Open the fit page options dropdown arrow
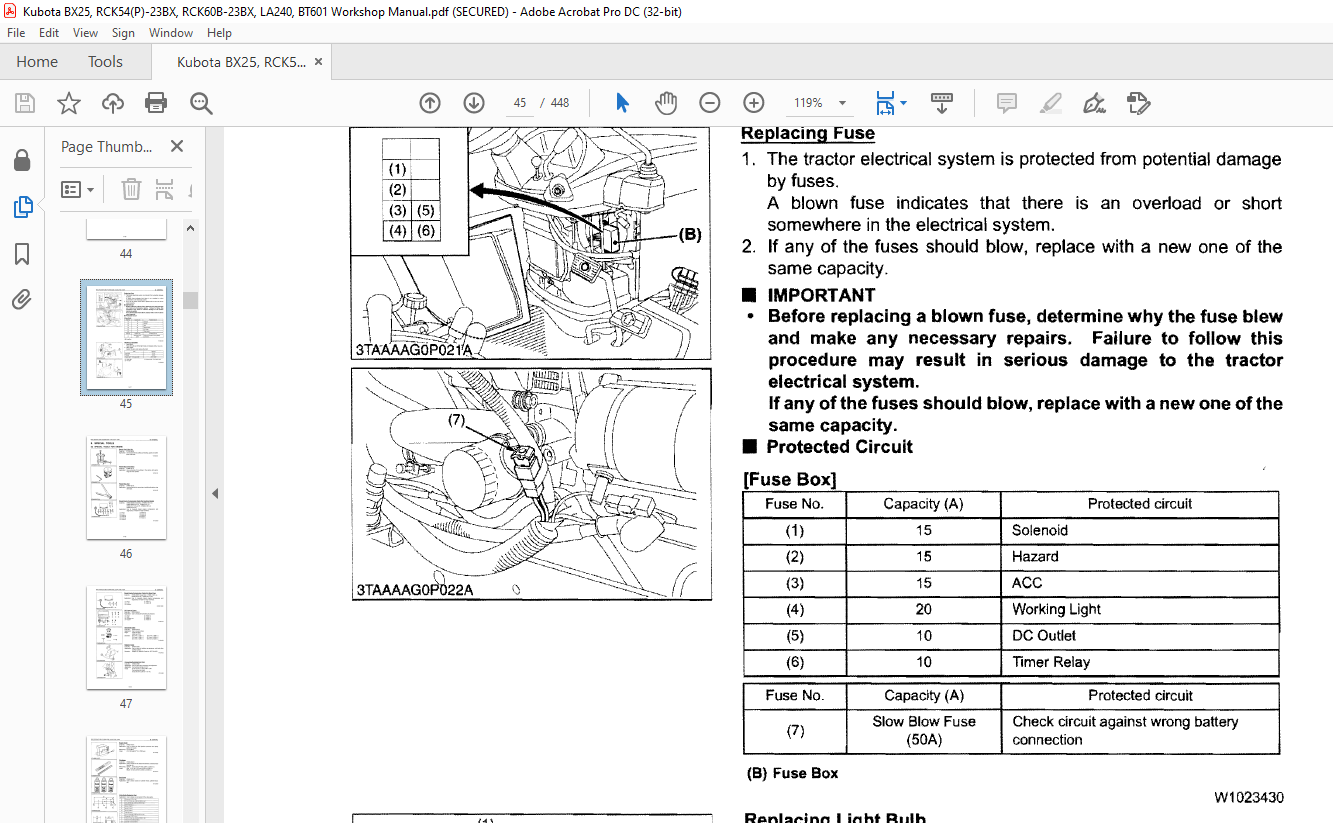Viewport: 1333px width, 823px height. coord(903,103)
